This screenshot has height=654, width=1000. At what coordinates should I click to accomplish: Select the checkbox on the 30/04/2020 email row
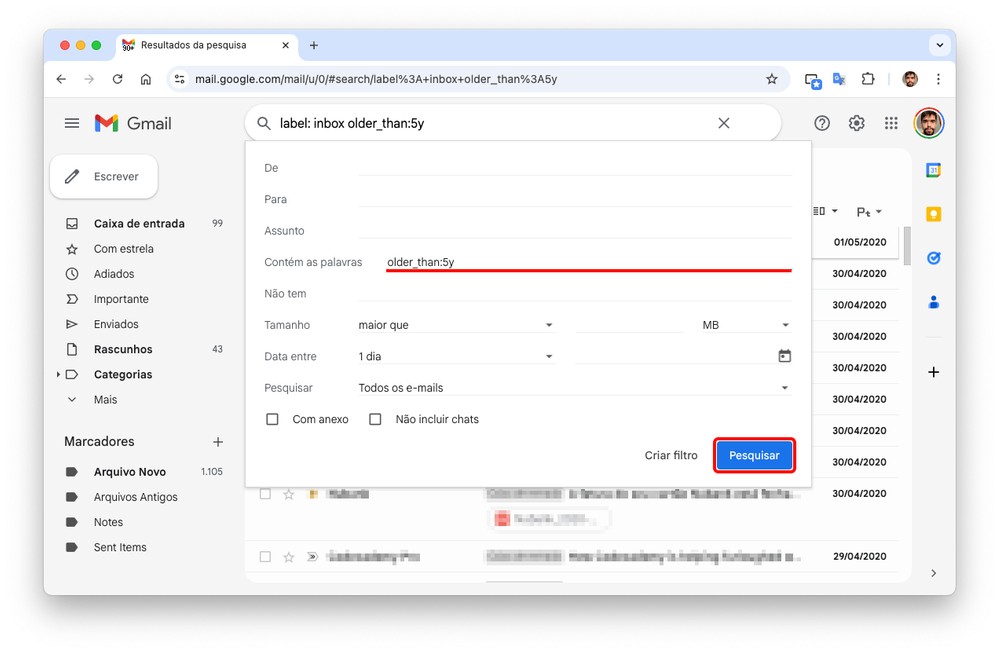pos(265,494)
